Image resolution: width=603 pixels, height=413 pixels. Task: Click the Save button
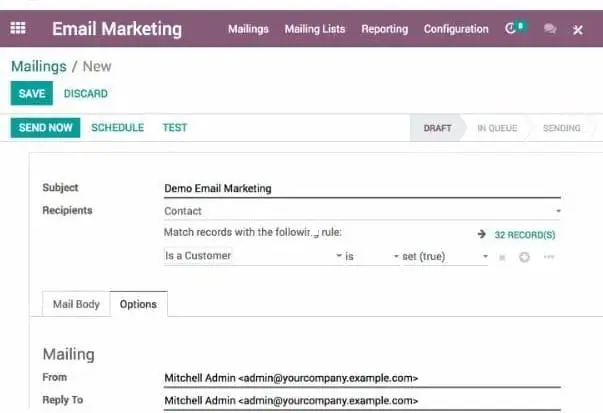(x=31, y=94)
